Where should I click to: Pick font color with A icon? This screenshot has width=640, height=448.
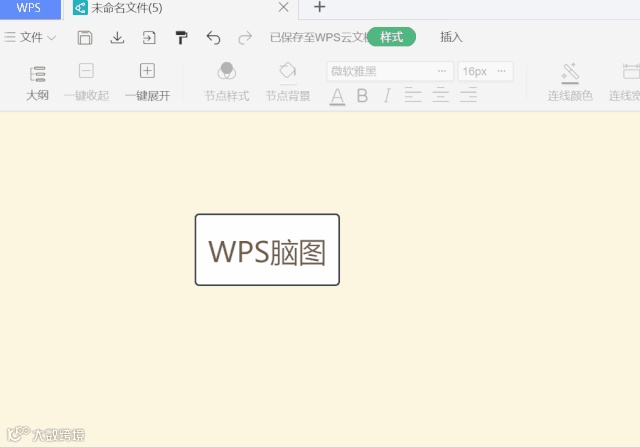[x=337, y=96]
